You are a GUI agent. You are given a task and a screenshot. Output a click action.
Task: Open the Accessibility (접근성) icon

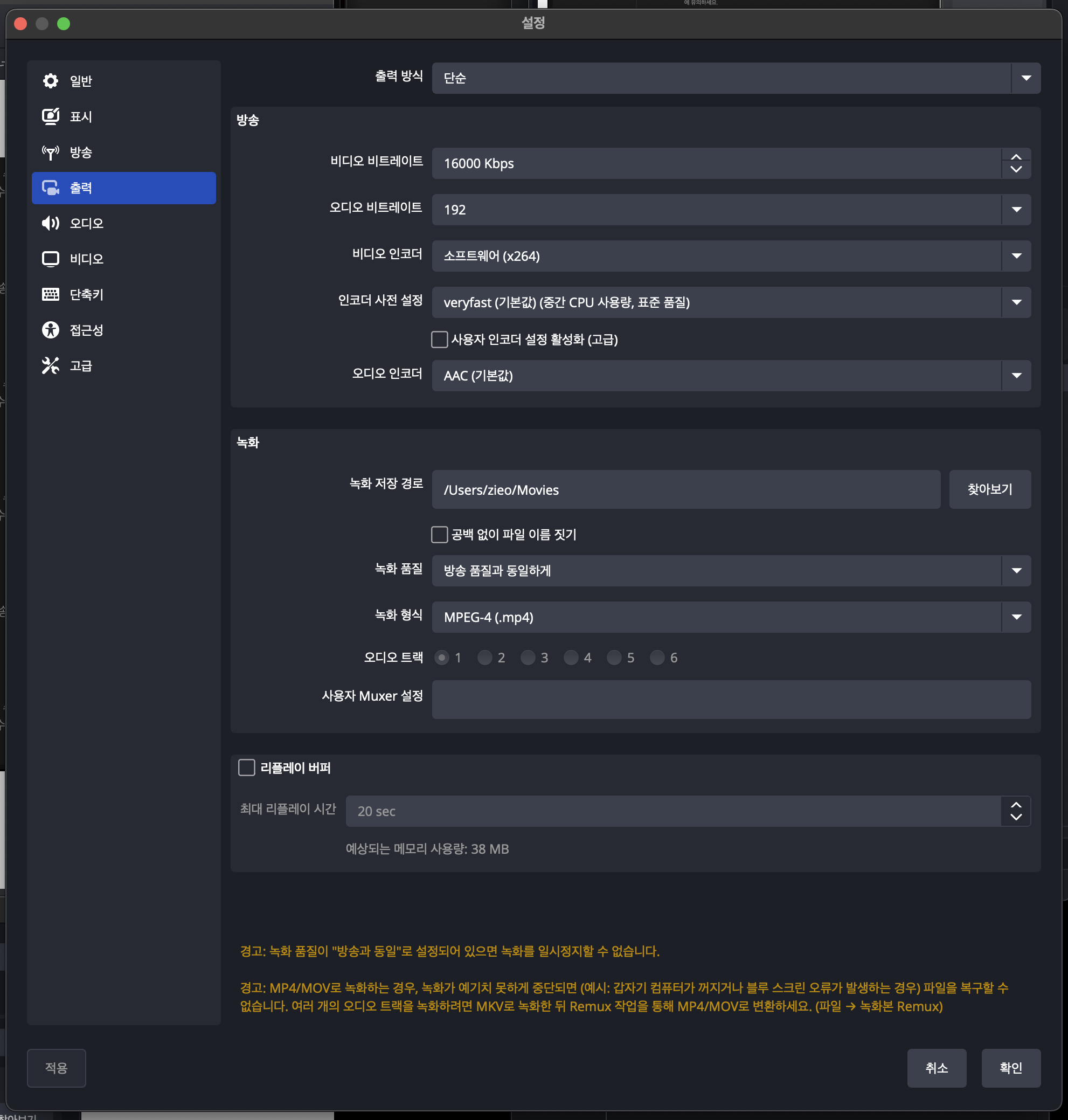pos(50,330)
